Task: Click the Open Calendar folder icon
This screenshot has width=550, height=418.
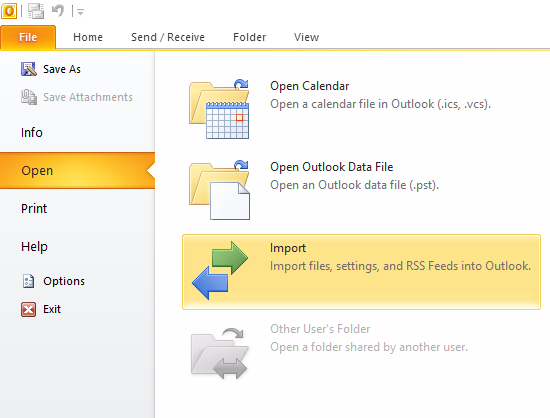Action: (x=220, y=109)
